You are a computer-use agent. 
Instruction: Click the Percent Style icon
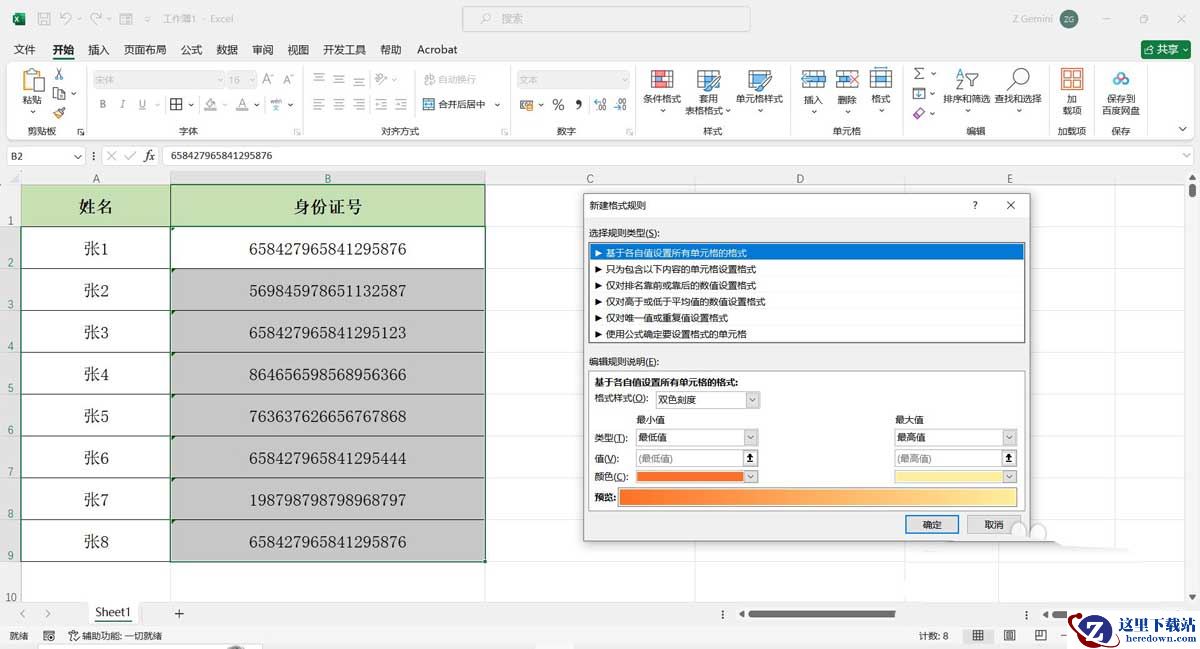558,104
